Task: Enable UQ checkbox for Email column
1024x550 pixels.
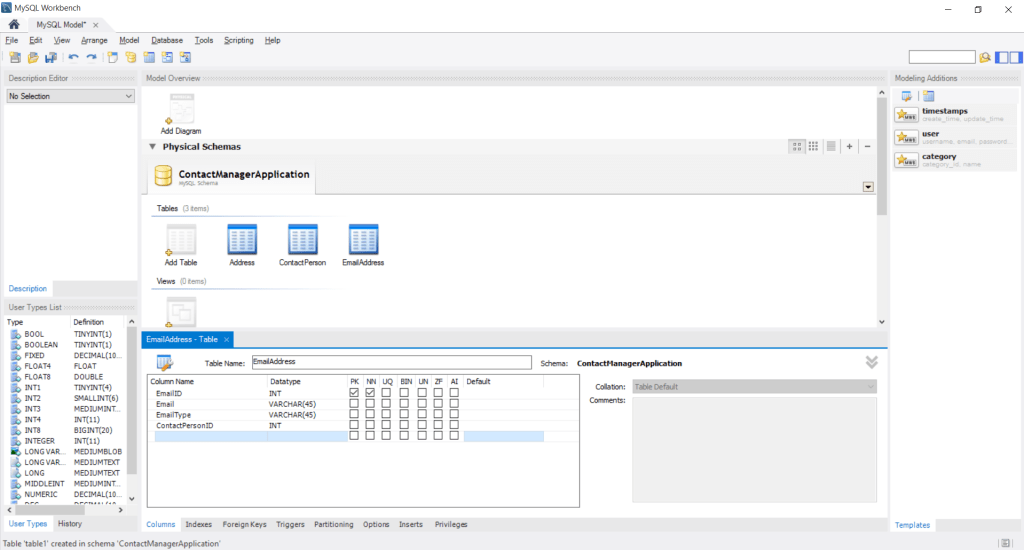Action: click(x=387, y=404)
